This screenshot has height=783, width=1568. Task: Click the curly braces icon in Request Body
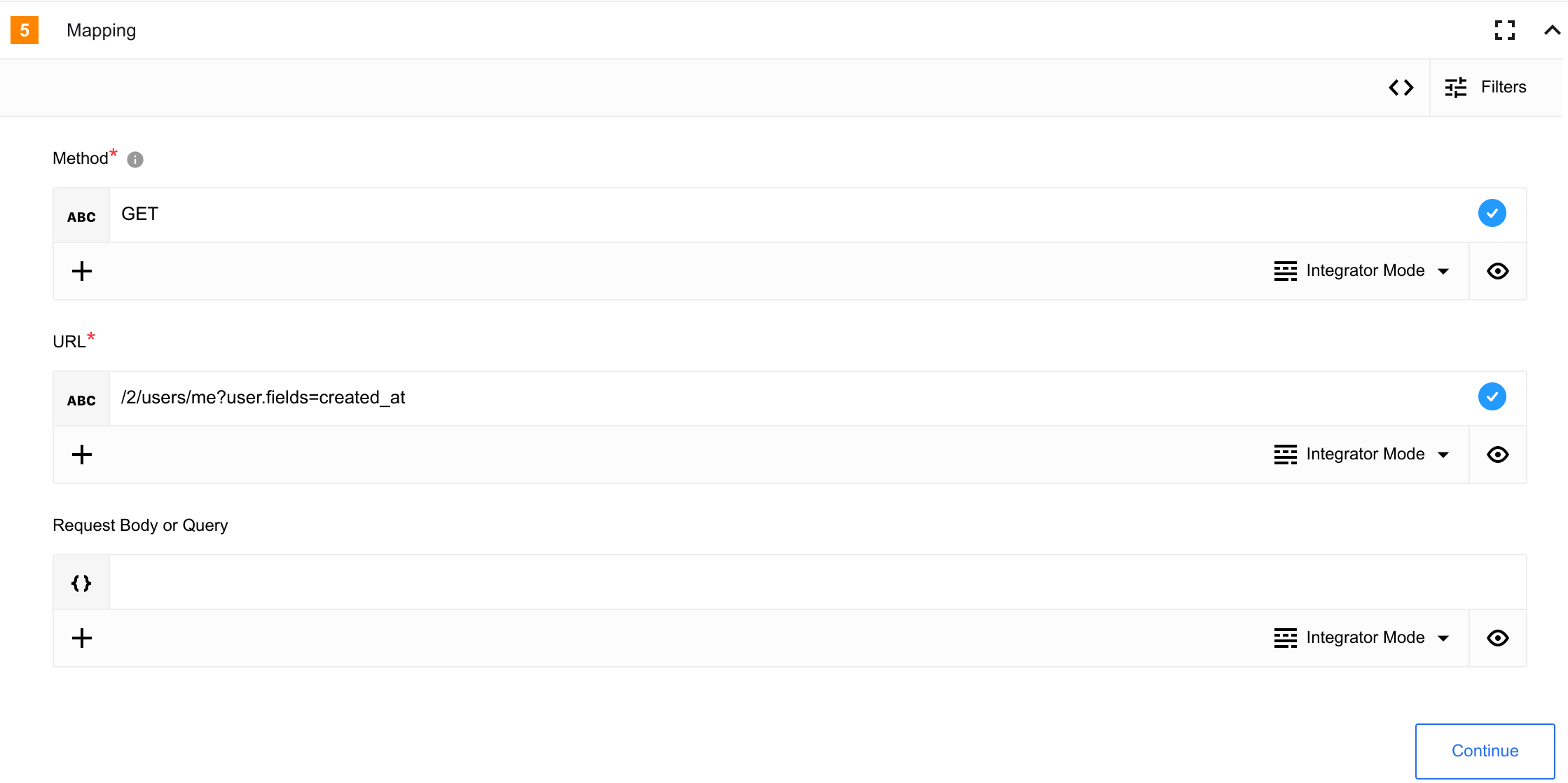(81, 581)
